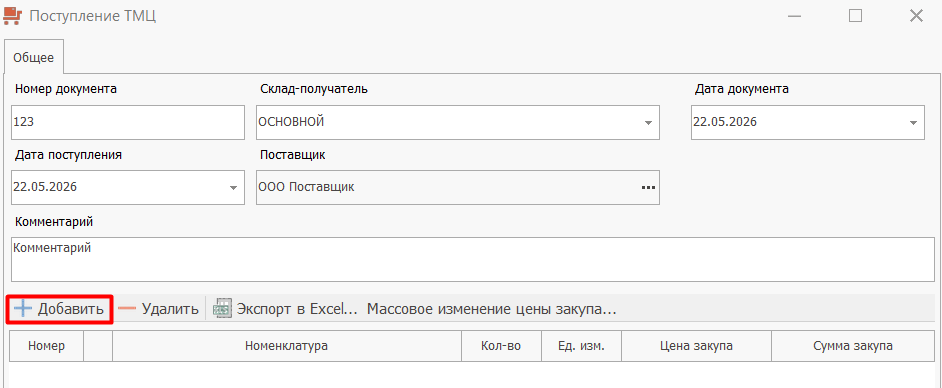This screenshot has height=388, width=942.
Task: Close the Поступление ТМЦ window
Action: (x=916, y=16)
